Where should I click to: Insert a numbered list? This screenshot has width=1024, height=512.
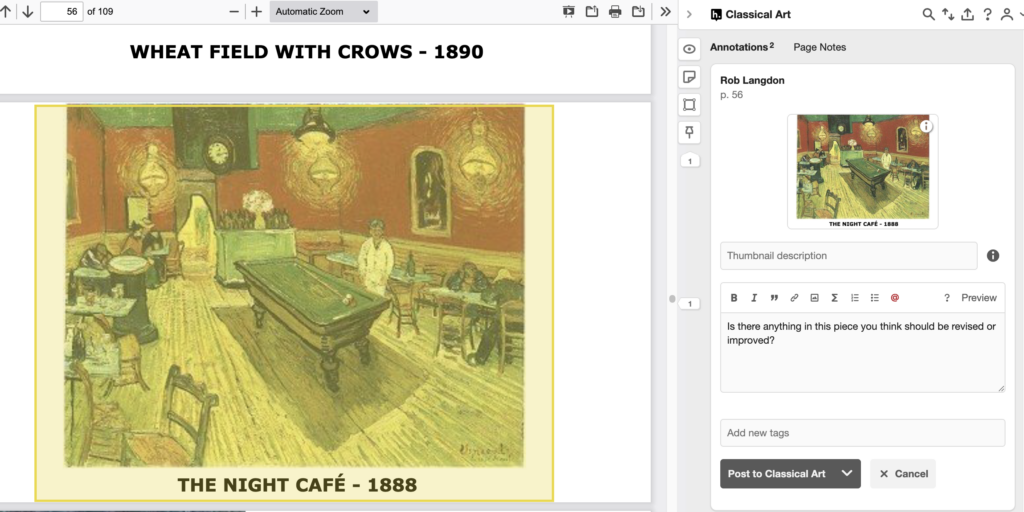click(x=854, y=298)
